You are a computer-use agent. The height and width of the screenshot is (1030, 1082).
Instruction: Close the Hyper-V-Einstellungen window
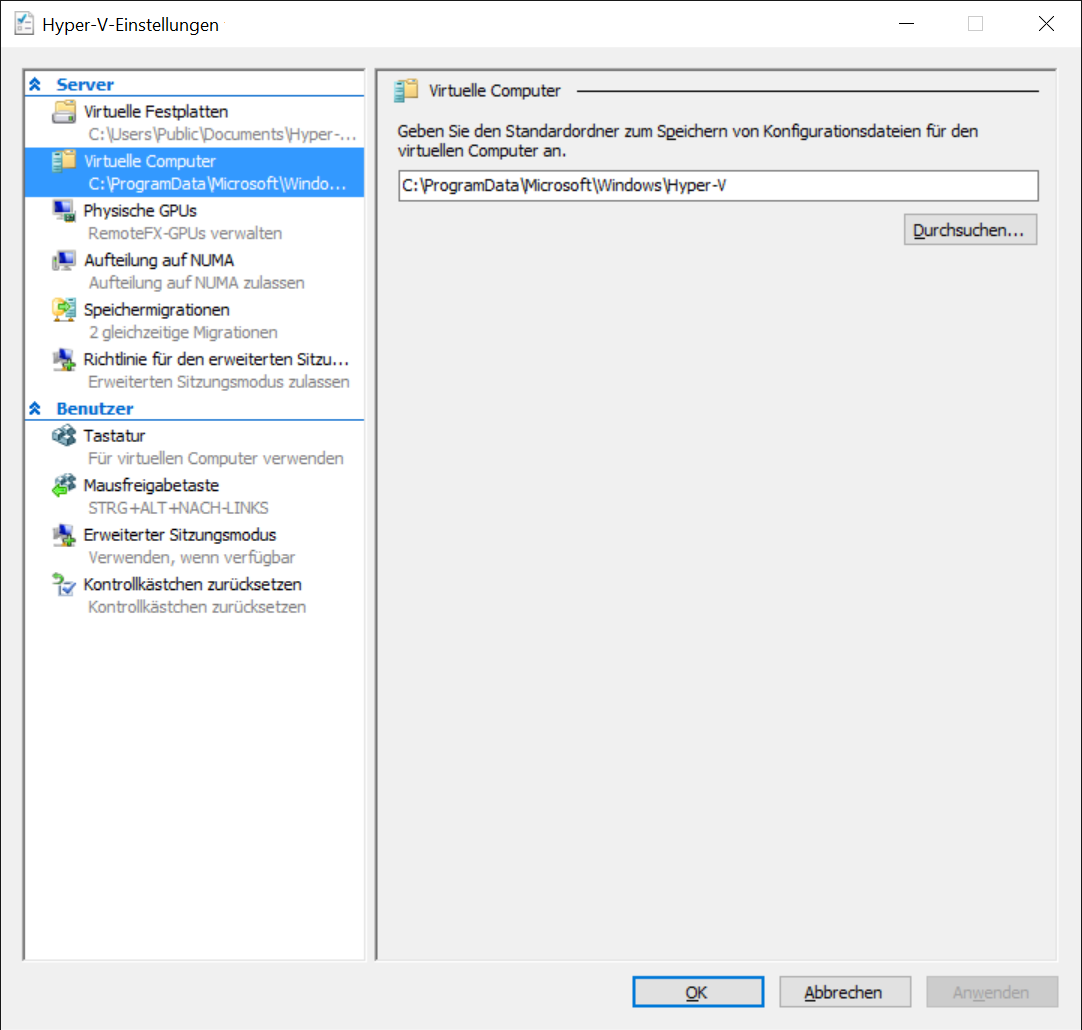click(1046, 23)
